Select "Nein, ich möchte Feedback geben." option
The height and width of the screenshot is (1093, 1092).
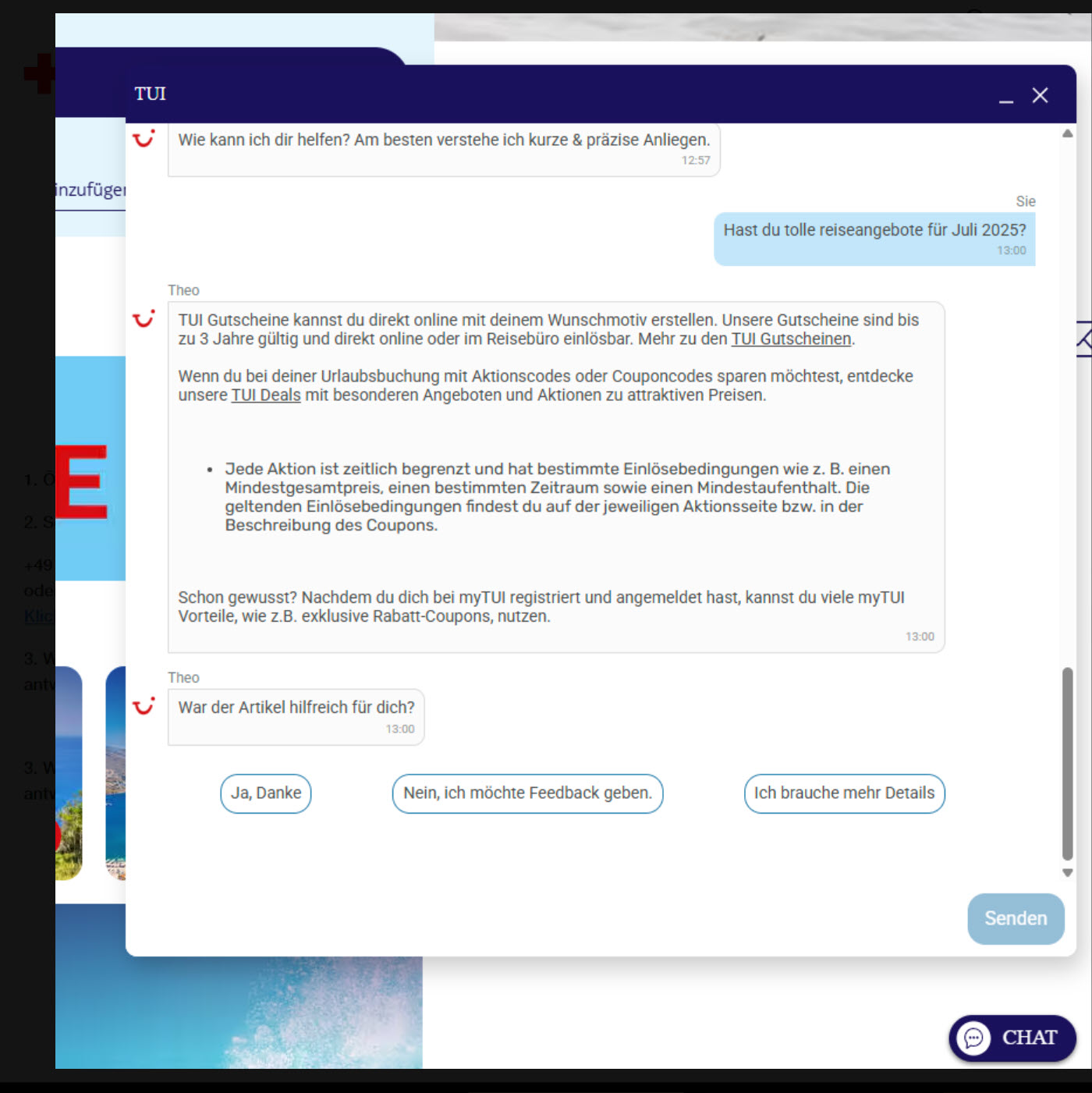527,793
